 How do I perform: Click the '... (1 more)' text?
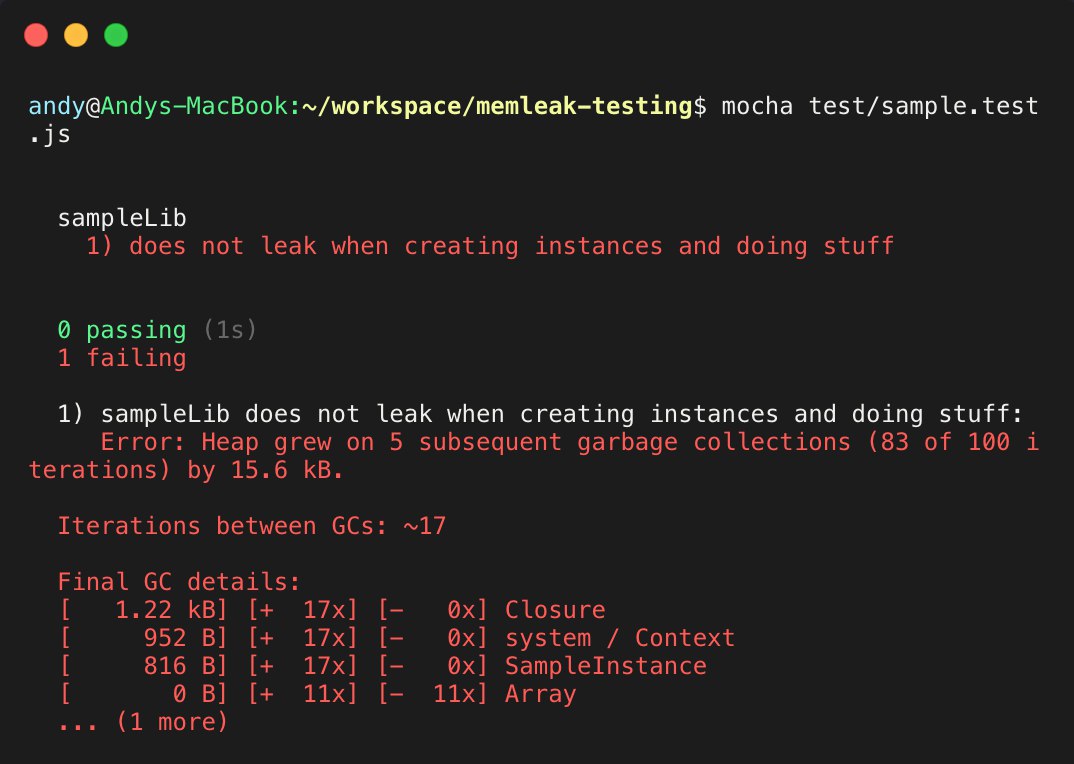point(142,722)
